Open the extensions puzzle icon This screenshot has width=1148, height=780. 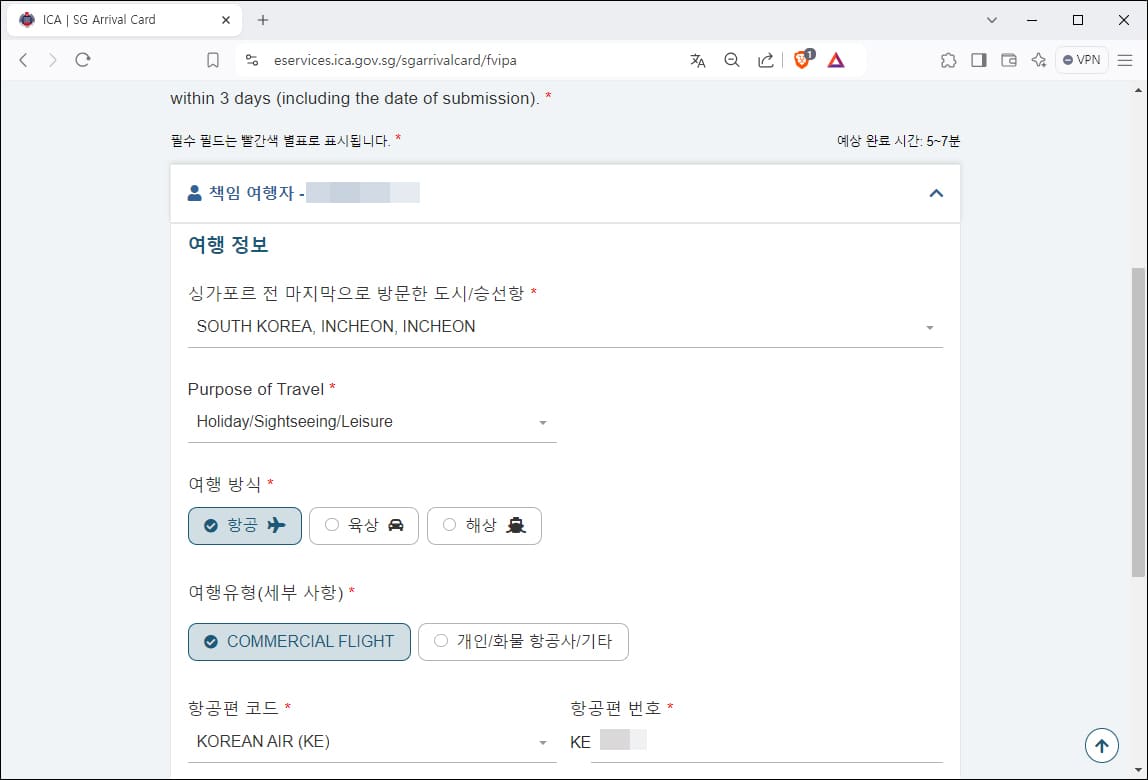coord(948,60)
